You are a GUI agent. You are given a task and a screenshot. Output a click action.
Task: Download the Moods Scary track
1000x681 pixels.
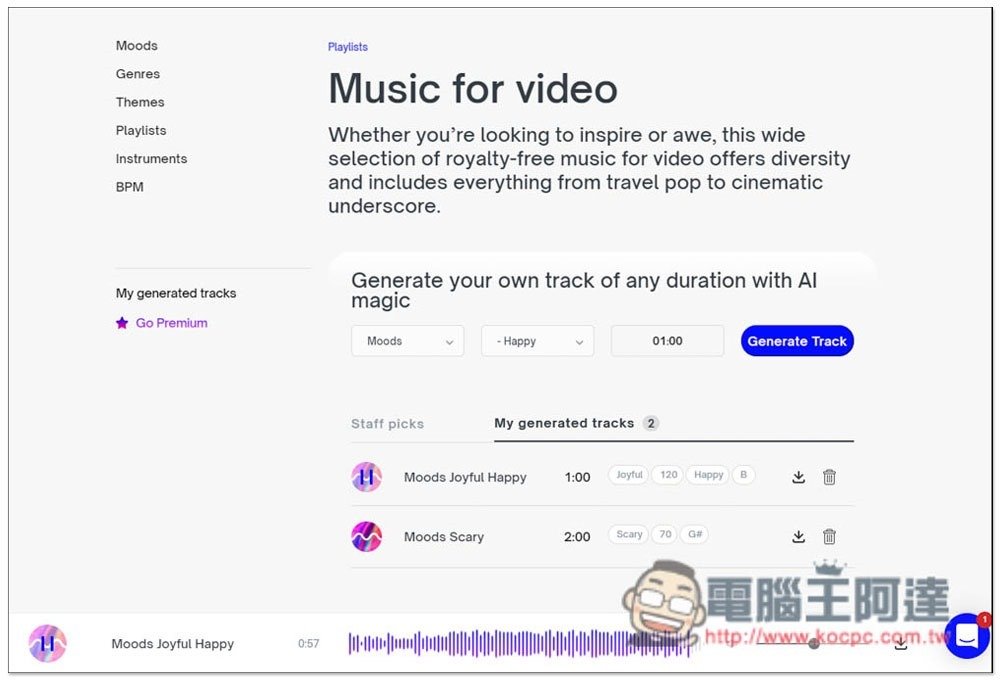pos(798,536)
